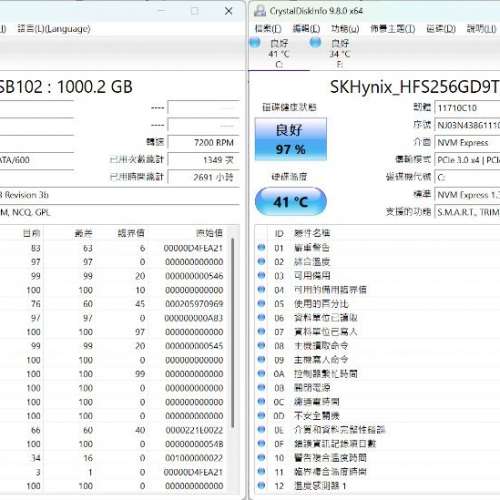Click status dot for attribute 12

tap(261, 485)
